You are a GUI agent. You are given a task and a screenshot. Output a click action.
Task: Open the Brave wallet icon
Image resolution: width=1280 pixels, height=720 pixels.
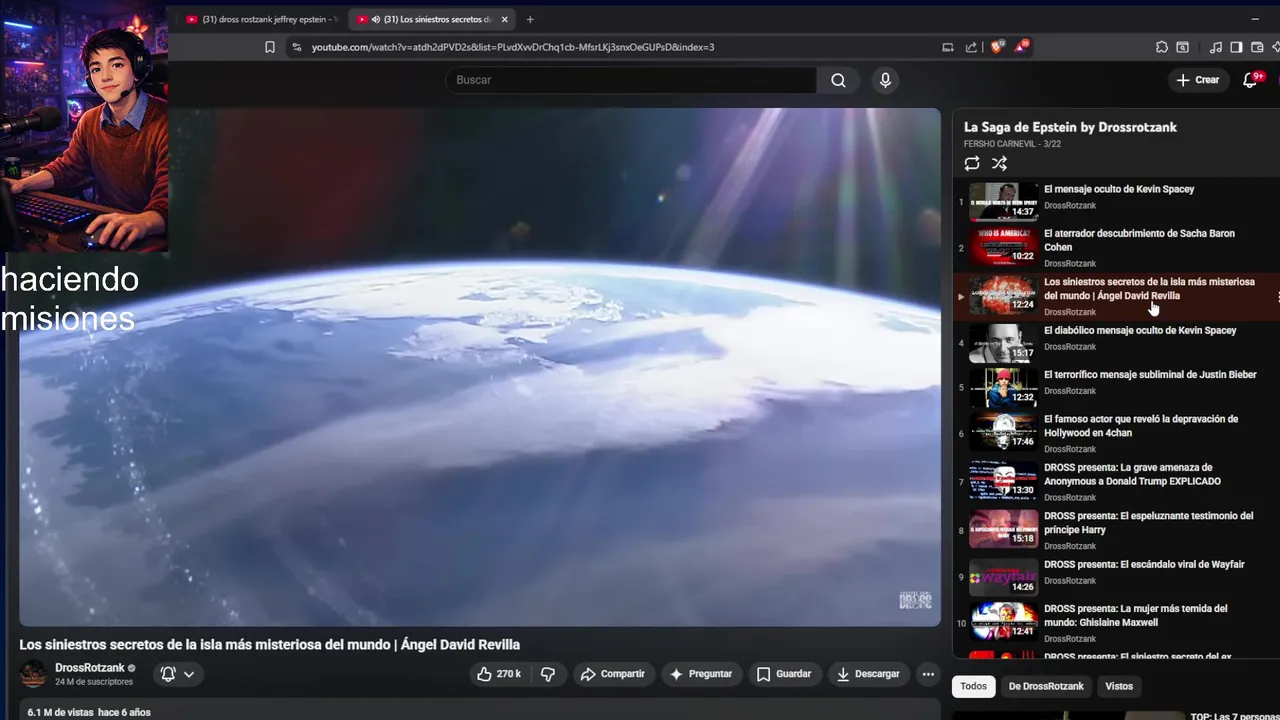click(1257, 47)
